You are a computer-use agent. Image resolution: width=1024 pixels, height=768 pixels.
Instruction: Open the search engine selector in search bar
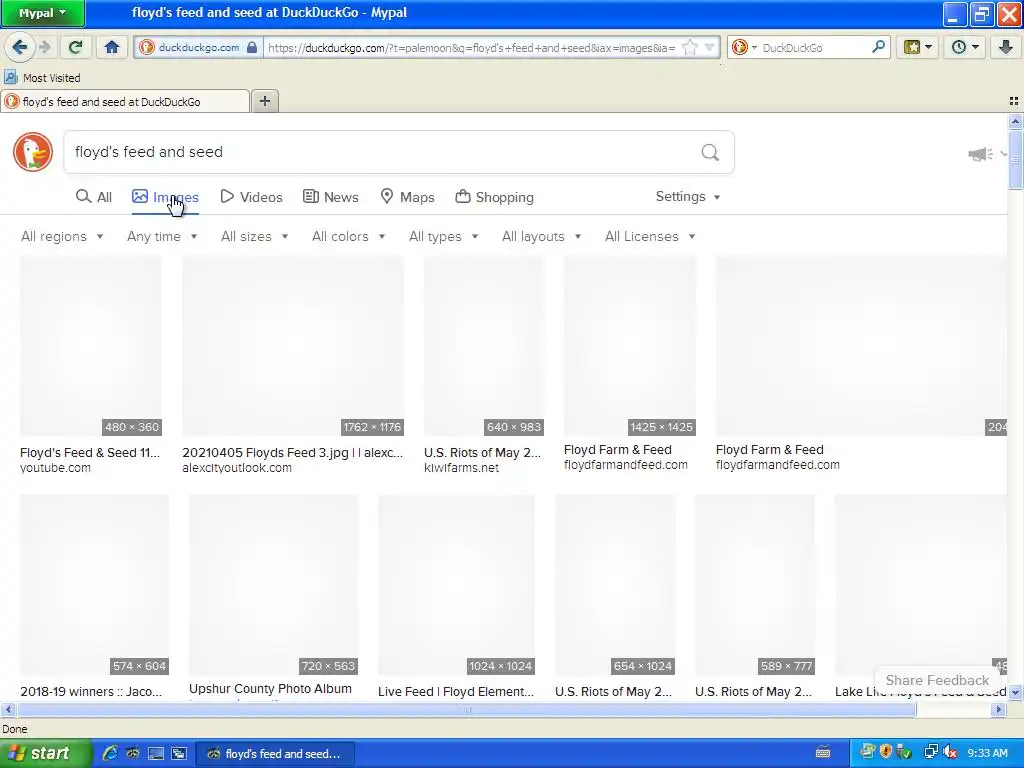pyautogui.click(x=744, y=48)
